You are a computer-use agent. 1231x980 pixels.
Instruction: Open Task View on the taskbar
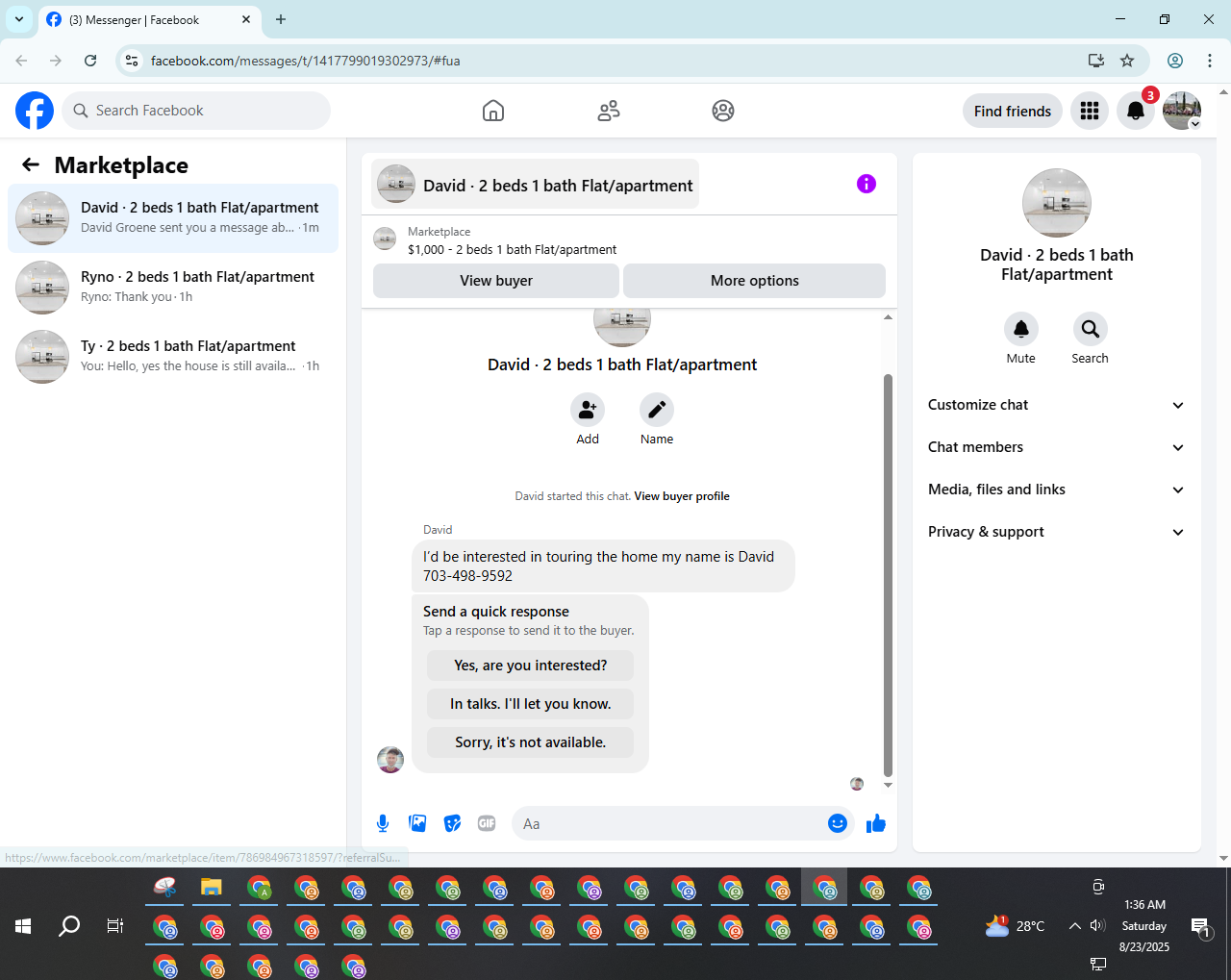(x=115, y=926)
